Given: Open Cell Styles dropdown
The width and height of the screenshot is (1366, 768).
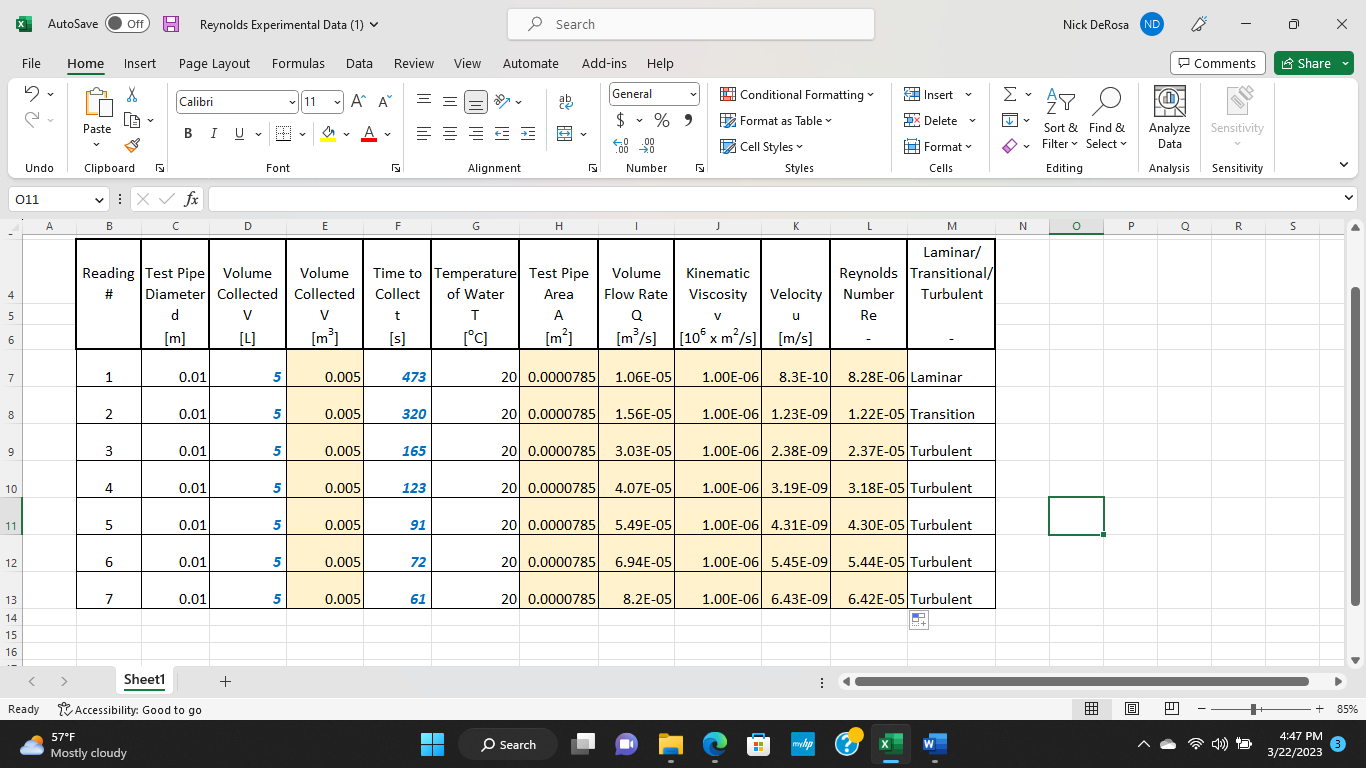Looking at the screenshot, I should click(762, 147).
